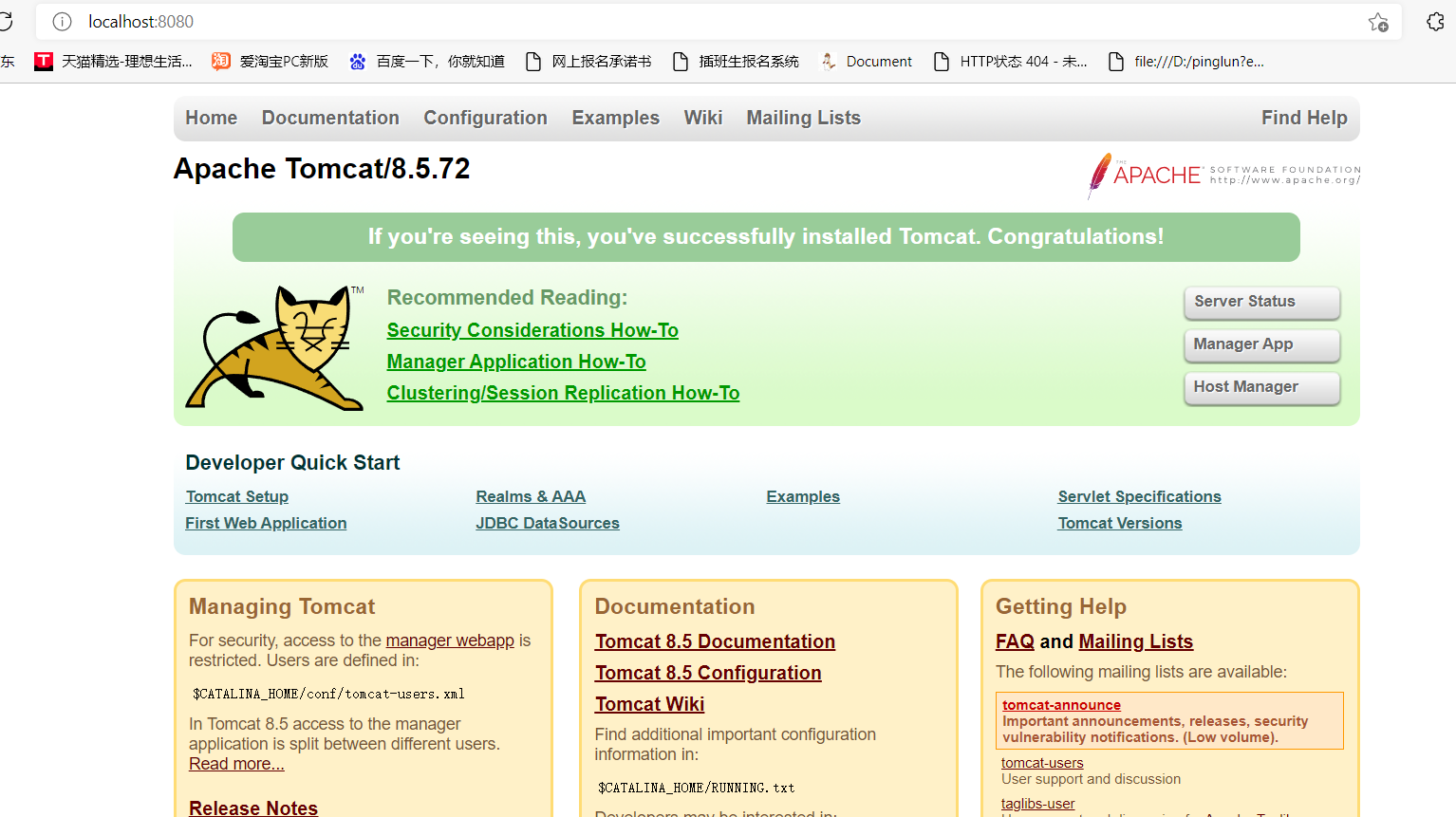Click the browser reload icon
This screenshot has height=817, width=1456.
coord(5,21)
